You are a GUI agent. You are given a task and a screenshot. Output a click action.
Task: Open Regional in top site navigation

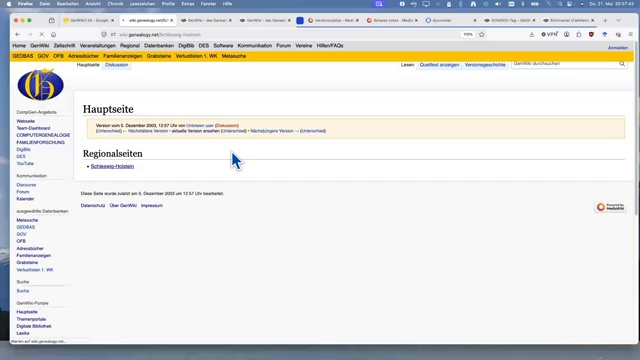(x=130, y=46)
